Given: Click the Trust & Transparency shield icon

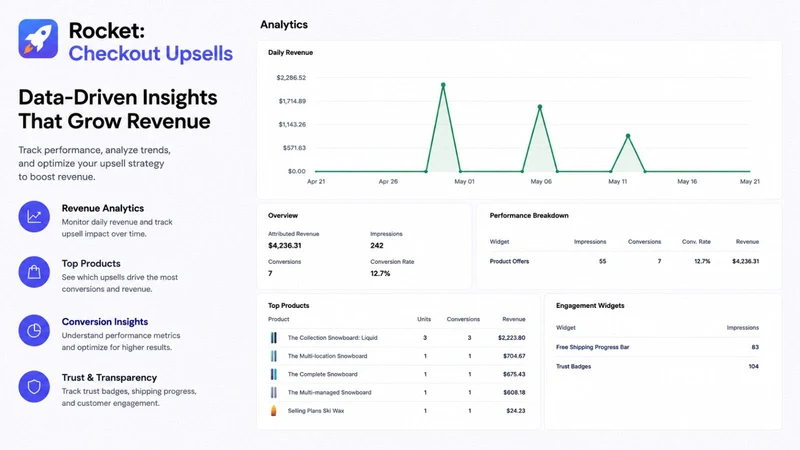Looking at the screenshot, I should [x=34, y=386].
